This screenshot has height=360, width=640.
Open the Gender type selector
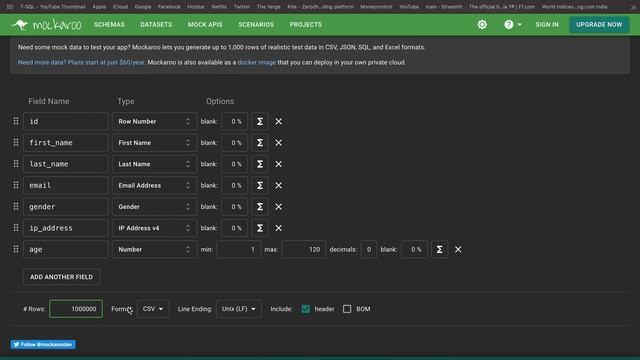(x=154, y=207)
